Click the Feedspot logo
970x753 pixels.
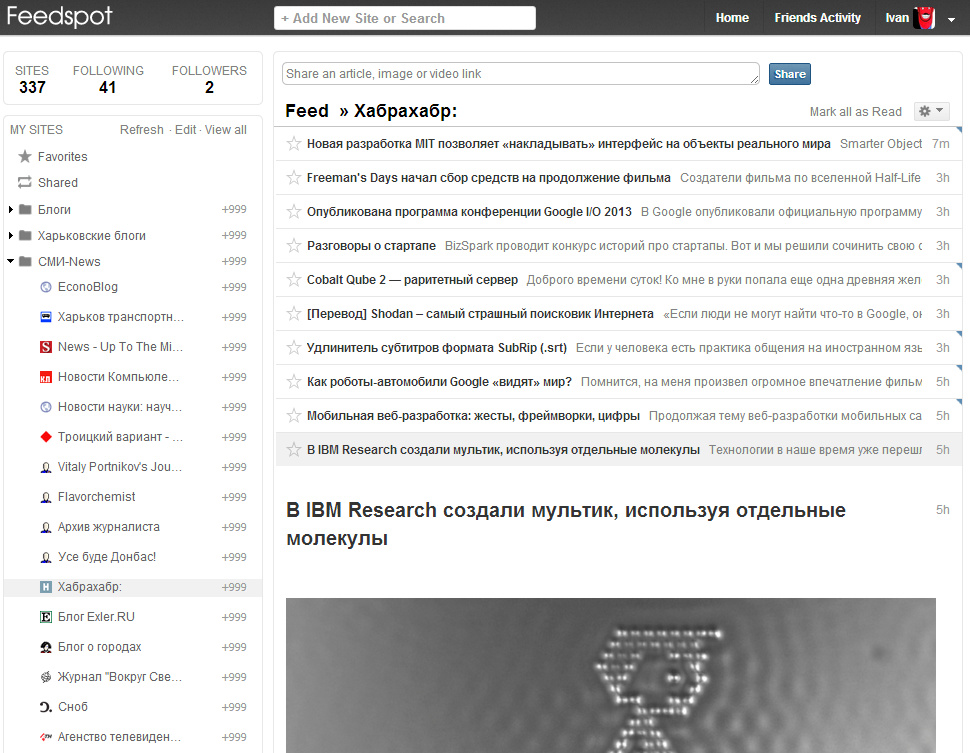pyautogui.click(x=60, y=17)
